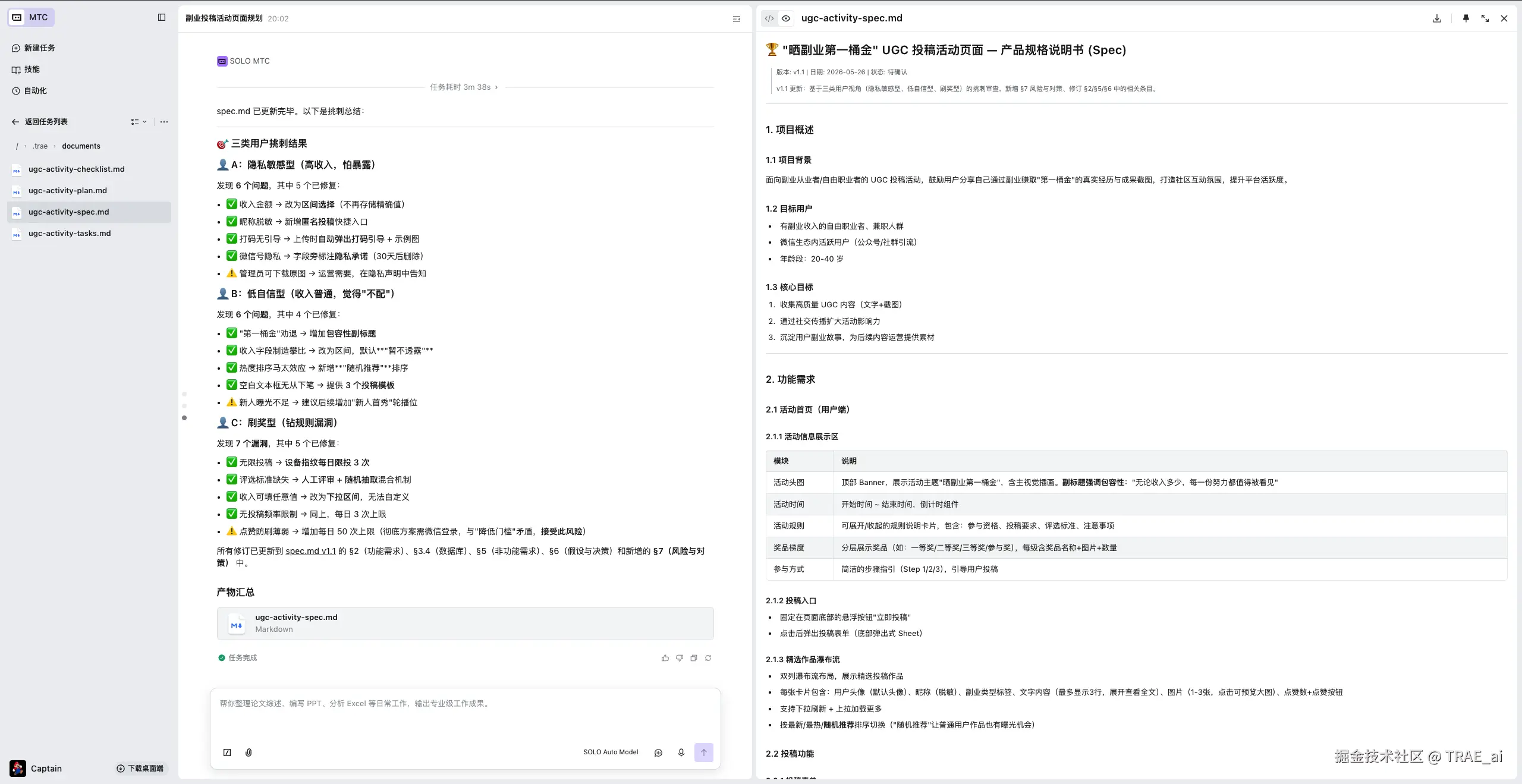Copy the response content
Viewport: 1522px width, 784px height.
[x=694, y=658]
